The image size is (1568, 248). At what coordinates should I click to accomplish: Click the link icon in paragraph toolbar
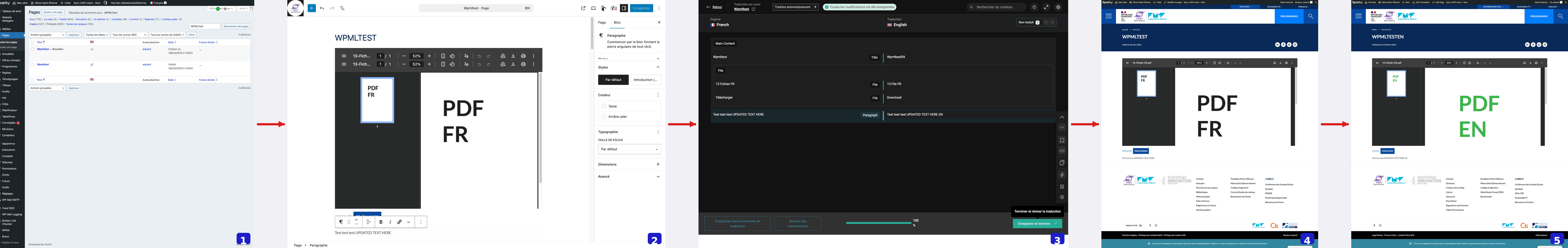click(x=399, y=222)
